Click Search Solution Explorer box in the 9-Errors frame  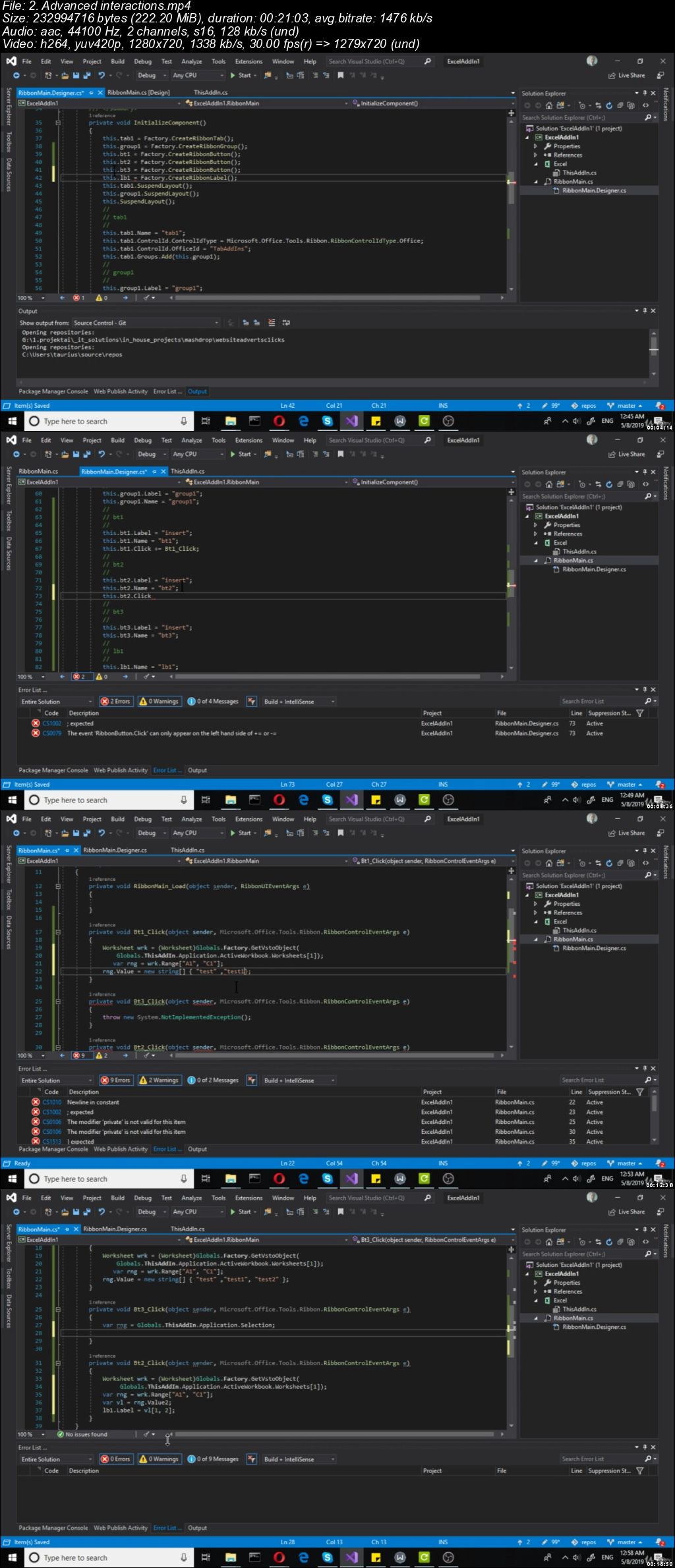tap(583, 876)
